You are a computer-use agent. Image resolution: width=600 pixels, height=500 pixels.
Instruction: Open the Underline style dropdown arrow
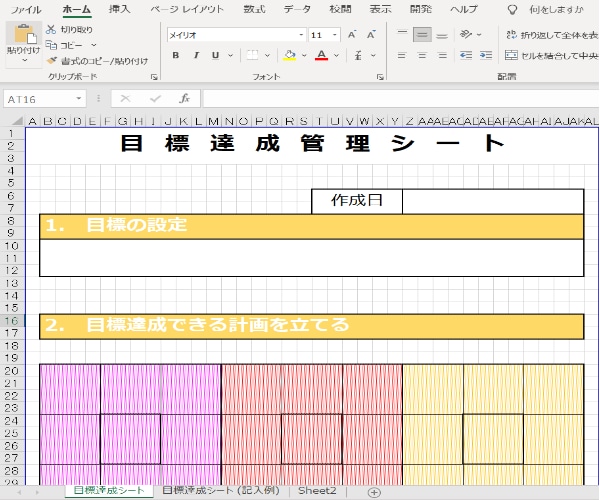pos(230,55)
